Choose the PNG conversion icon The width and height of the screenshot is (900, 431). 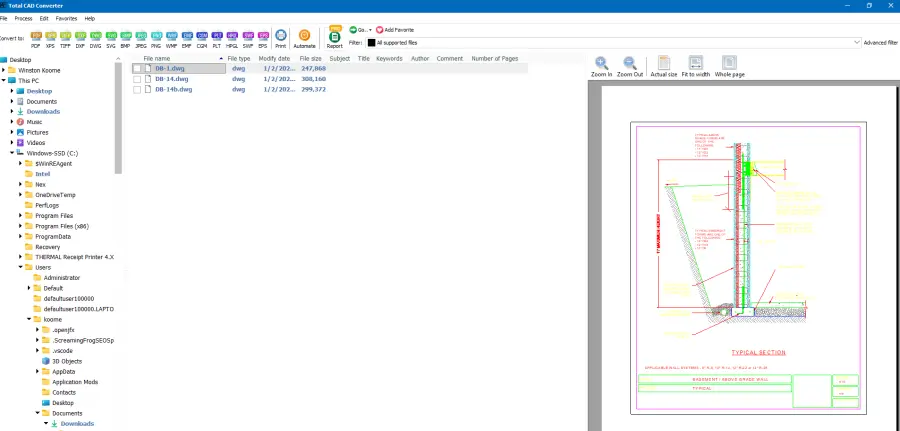click(x=156, y=38)
